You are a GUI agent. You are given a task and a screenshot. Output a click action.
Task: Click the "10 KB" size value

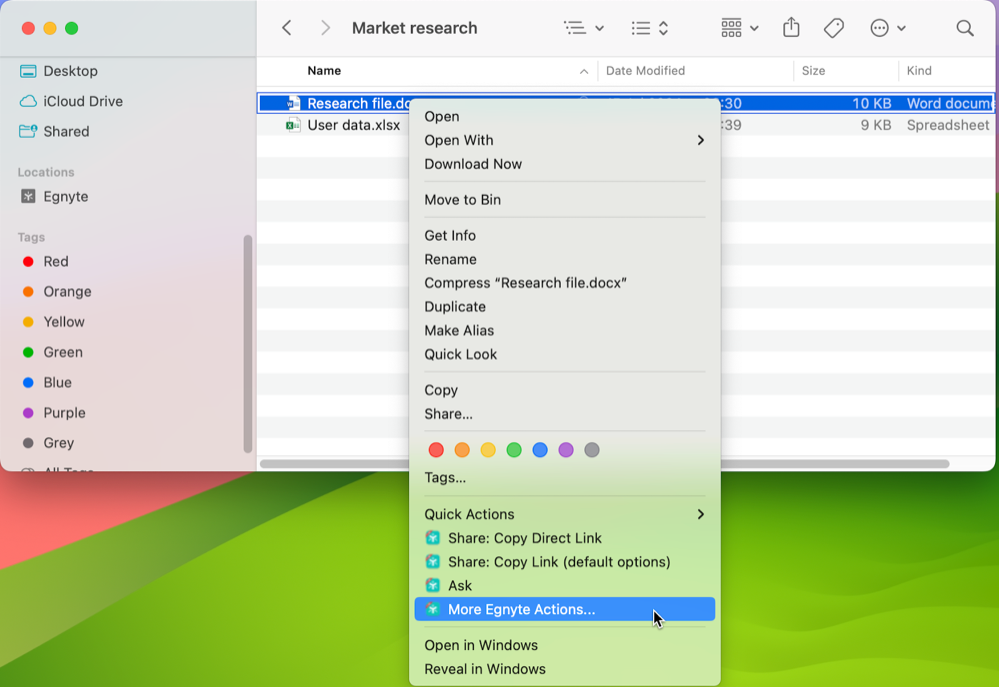872,103
